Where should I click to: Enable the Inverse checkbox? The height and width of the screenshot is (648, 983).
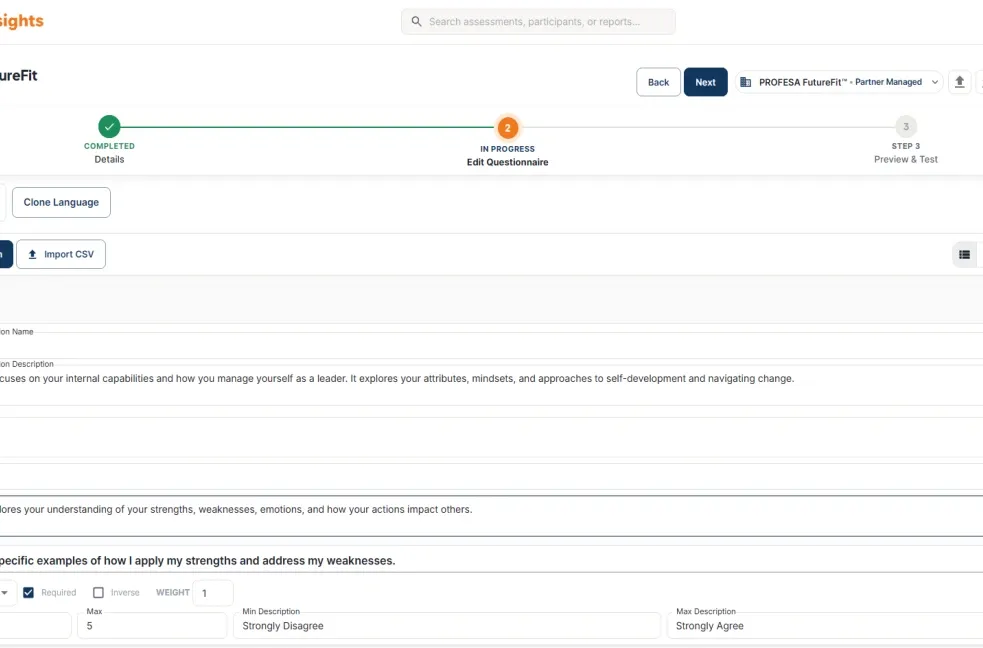point(98,592)
